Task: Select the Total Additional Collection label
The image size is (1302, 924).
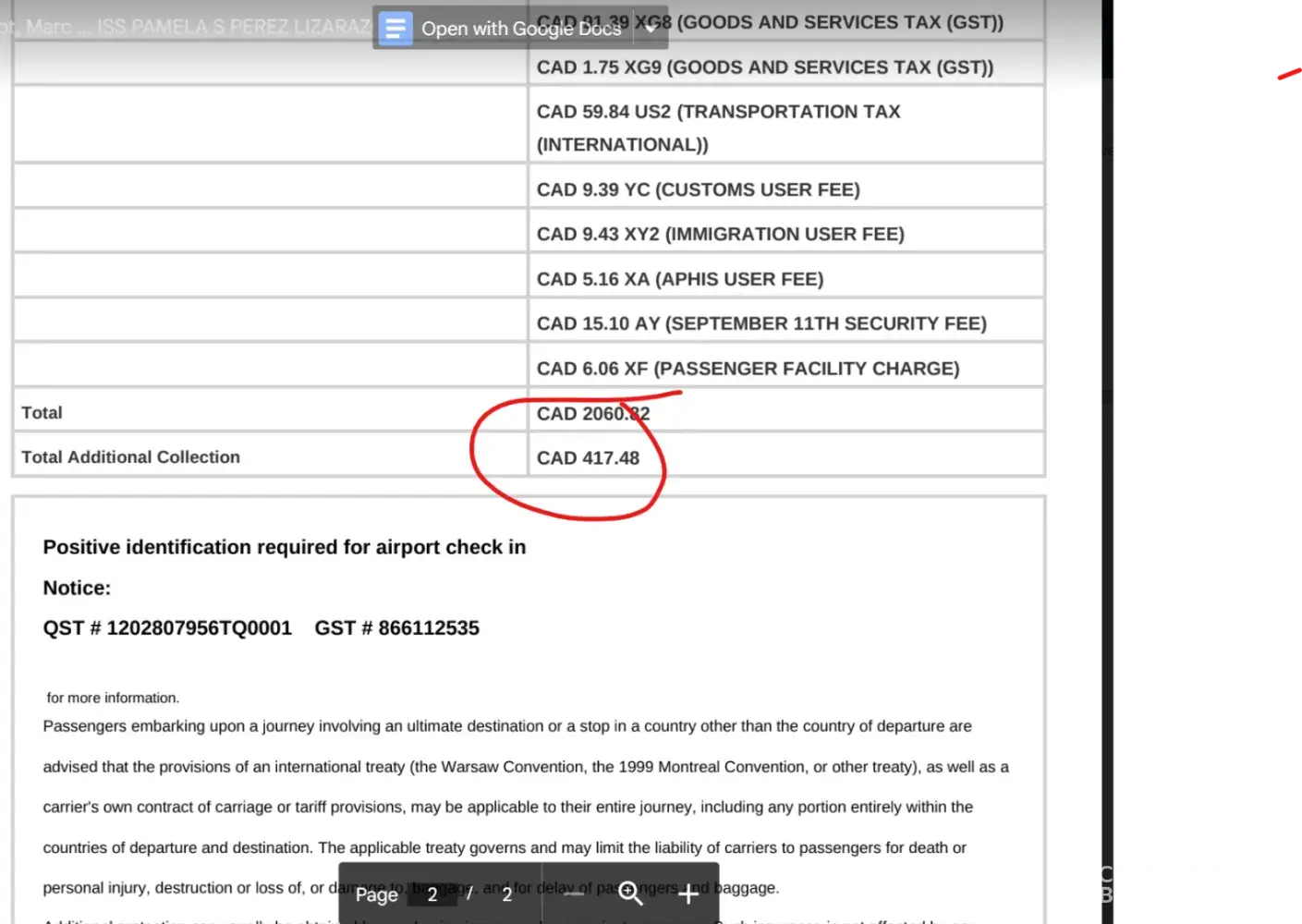Action: 130,457
